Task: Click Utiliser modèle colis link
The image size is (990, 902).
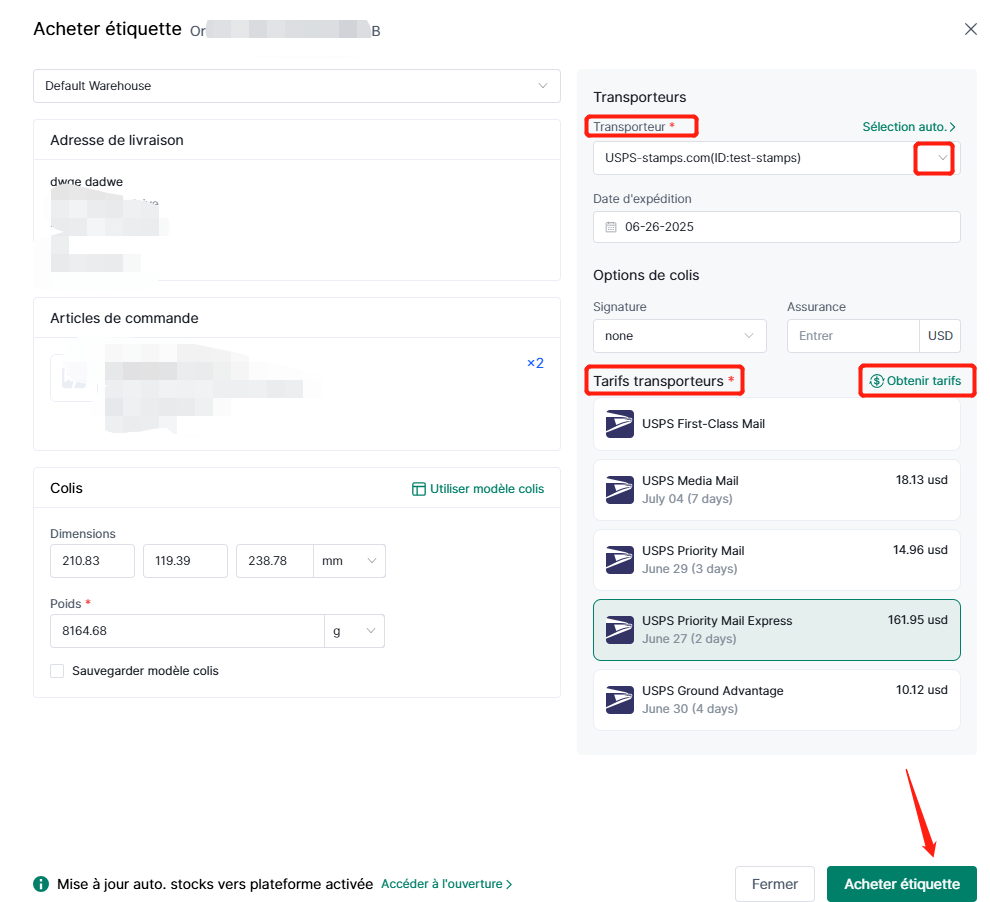Action: click(x=478, y=489)
